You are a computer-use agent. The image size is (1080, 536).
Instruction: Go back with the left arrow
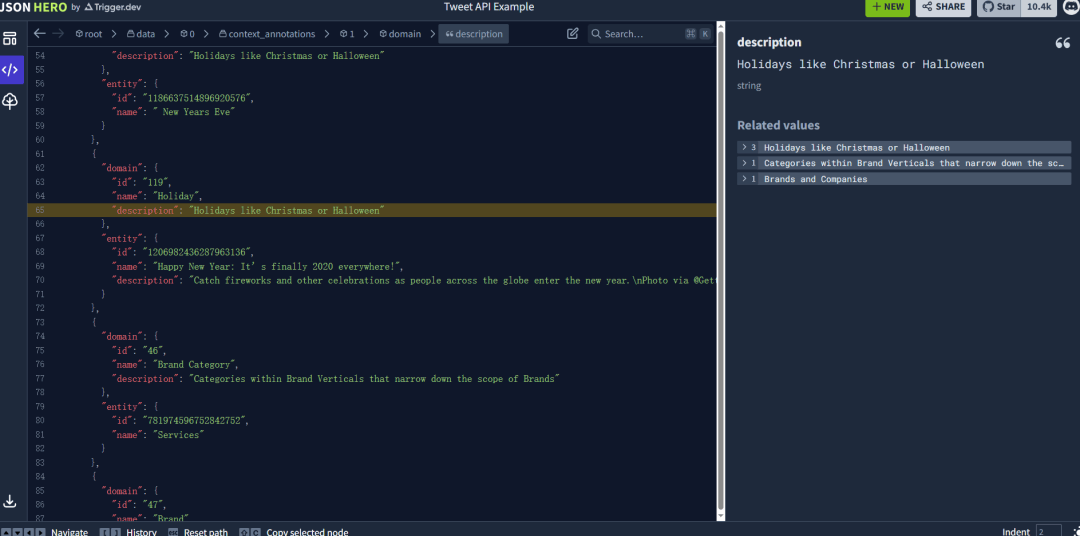pos(40,34)
